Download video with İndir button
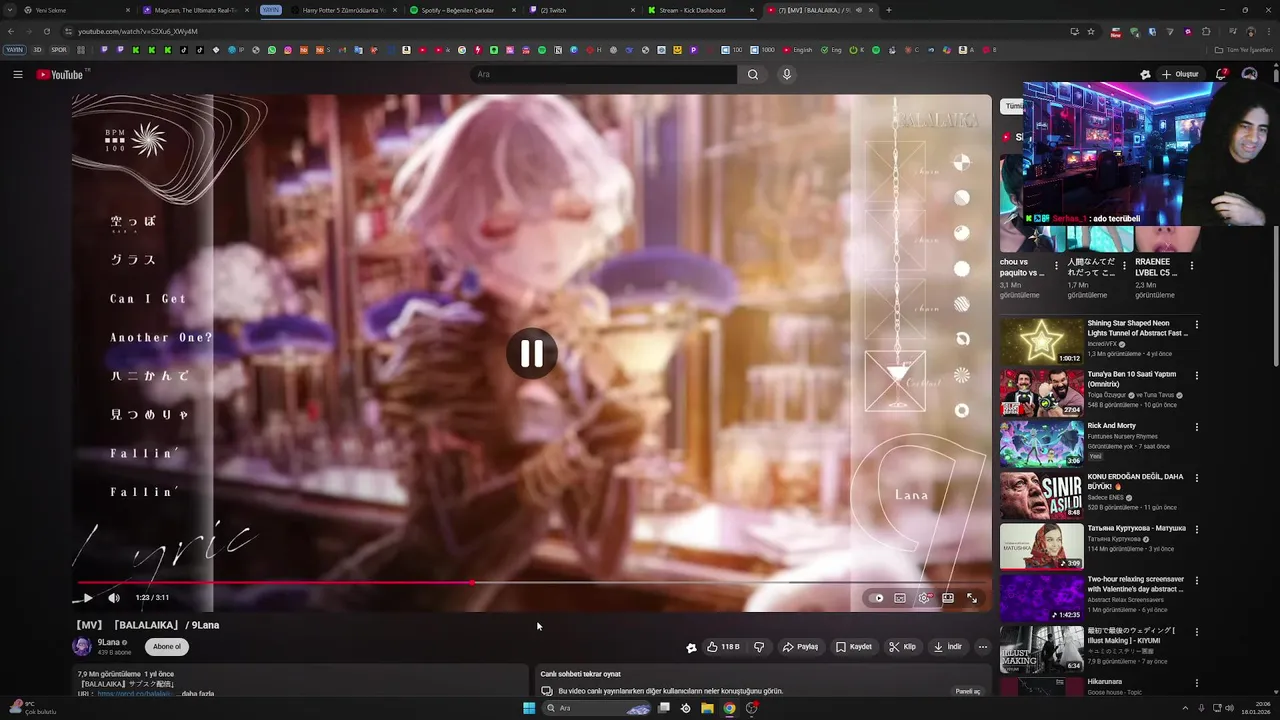 (x=947, y=647)
